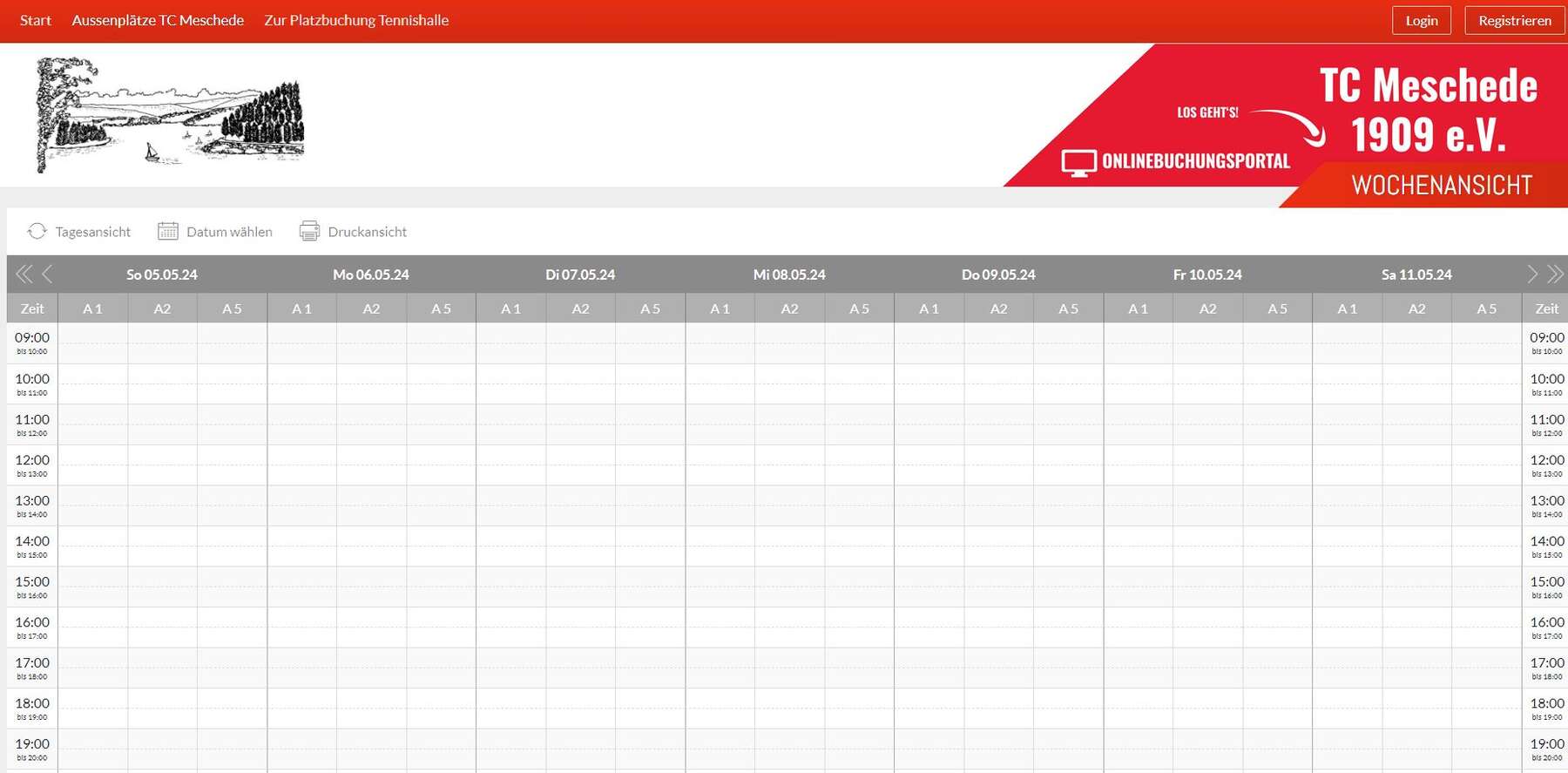Open the Start menu item
Image resolution: width=1568 pixels, height=773 pixels.
(36, 20)
